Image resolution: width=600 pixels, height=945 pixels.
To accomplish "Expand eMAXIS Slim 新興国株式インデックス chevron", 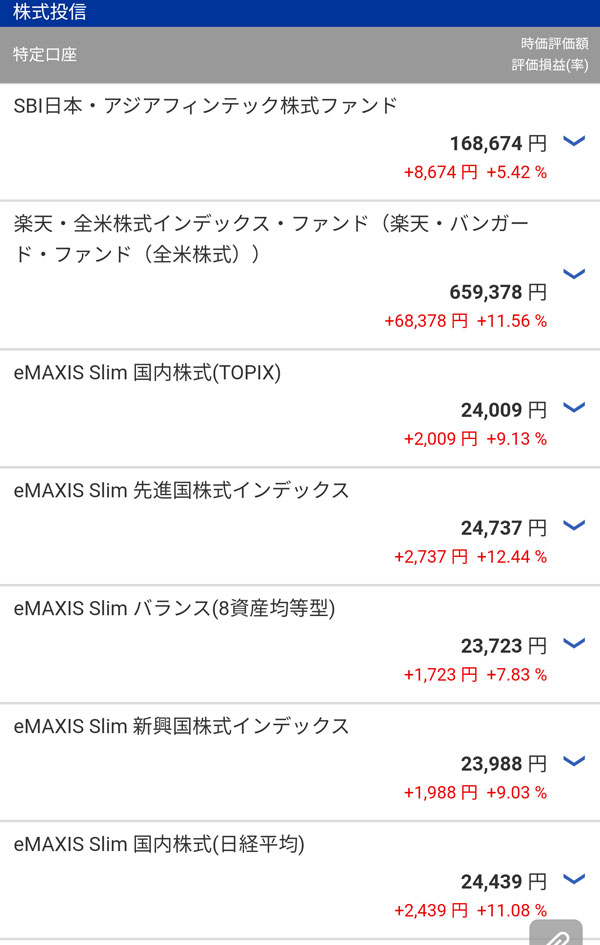I will click(574, 761).
